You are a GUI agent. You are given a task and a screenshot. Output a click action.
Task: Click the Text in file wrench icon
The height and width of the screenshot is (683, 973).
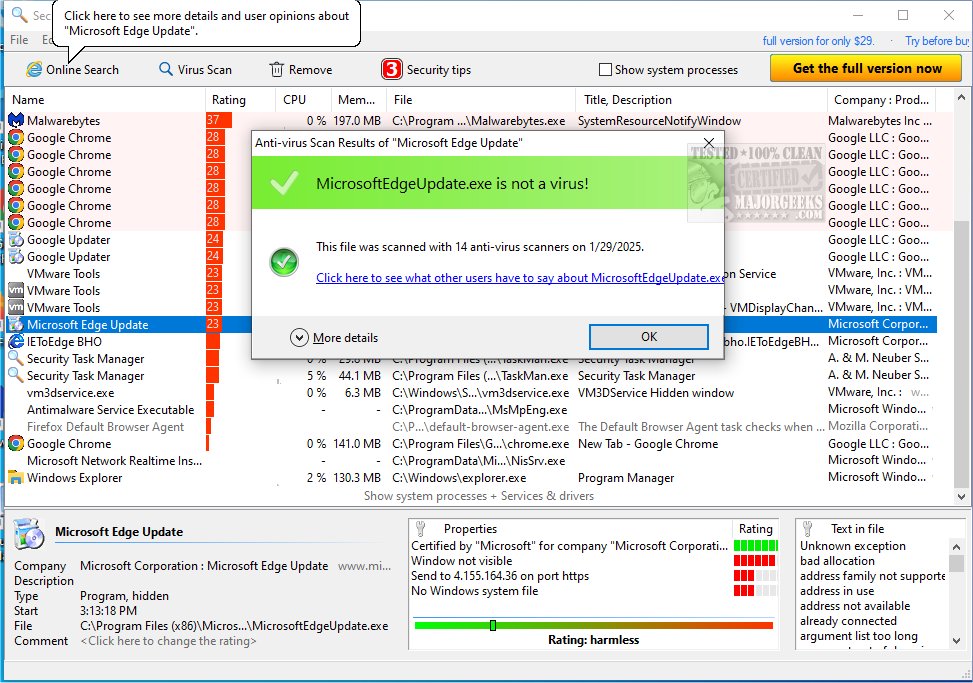click(807, 529)
